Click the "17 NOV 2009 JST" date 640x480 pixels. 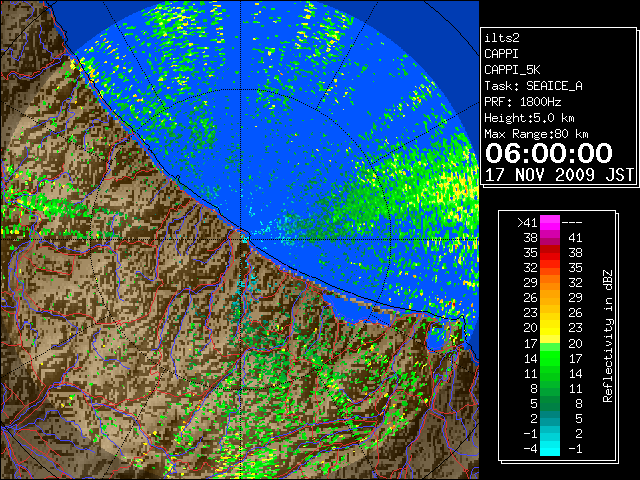(559, 175)
